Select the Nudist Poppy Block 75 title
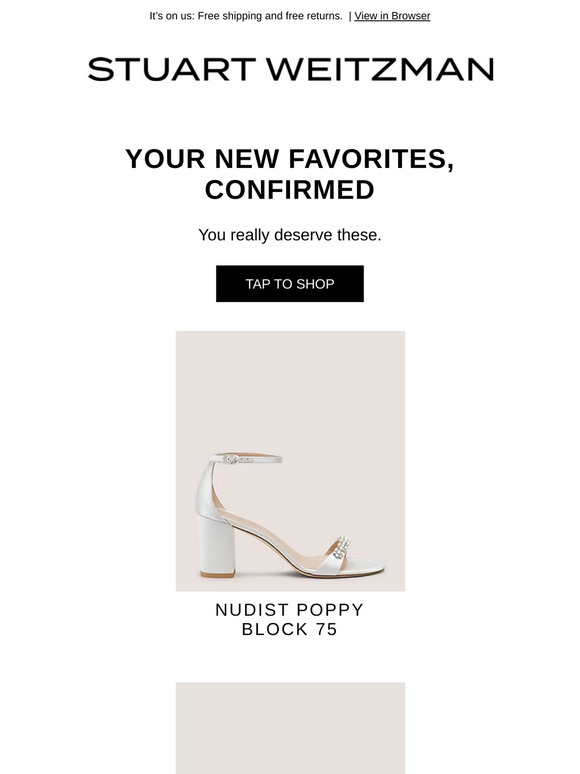Viewport: 580px width, 774px height. coord(290,619)
